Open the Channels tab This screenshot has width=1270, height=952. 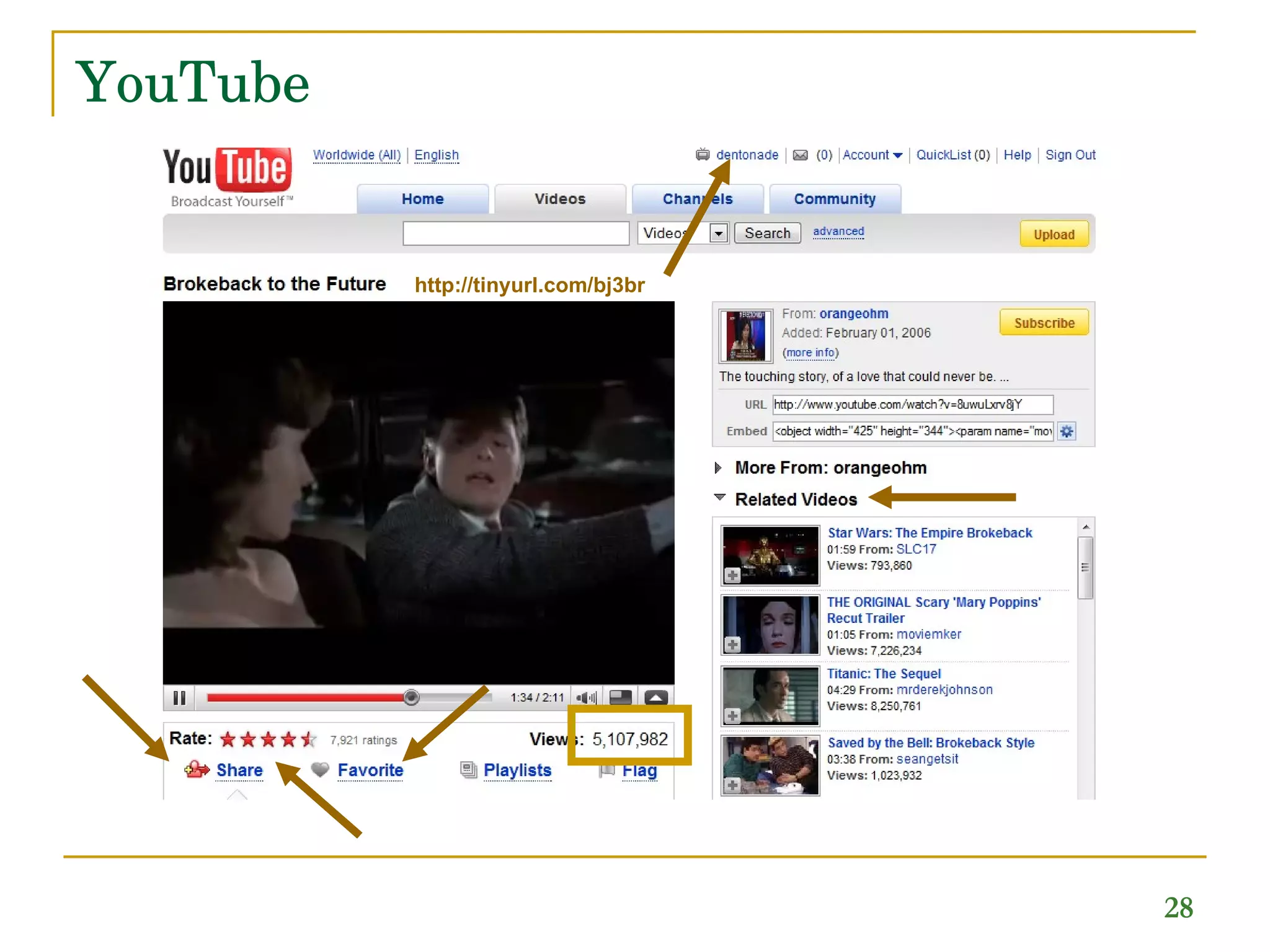698,199
